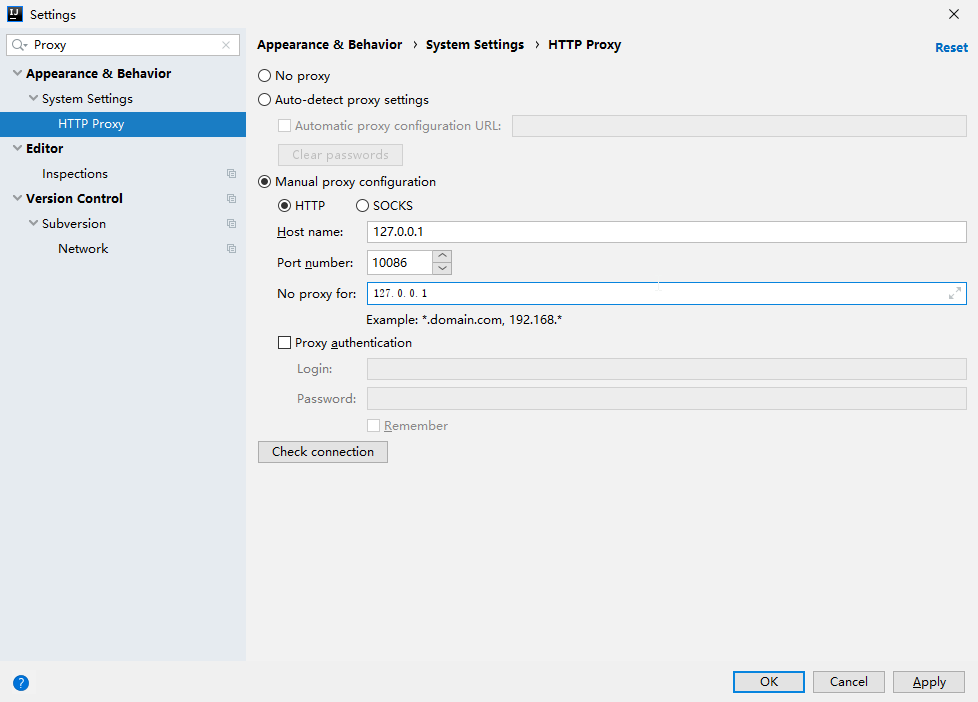Screen dimensions: 978x702
Task: Decrease port number with down arrow
Action: 442,269
